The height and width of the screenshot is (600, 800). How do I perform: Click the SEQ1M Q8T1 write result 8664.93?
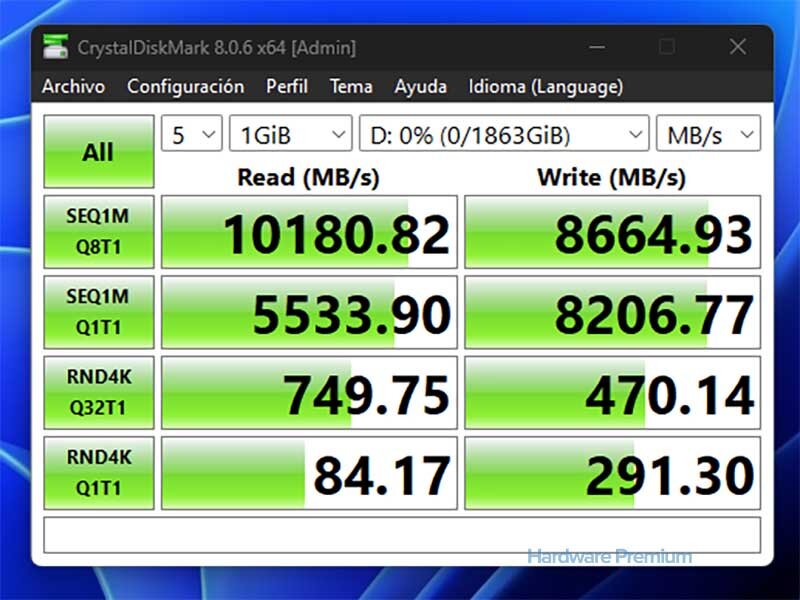click(612, 232)
